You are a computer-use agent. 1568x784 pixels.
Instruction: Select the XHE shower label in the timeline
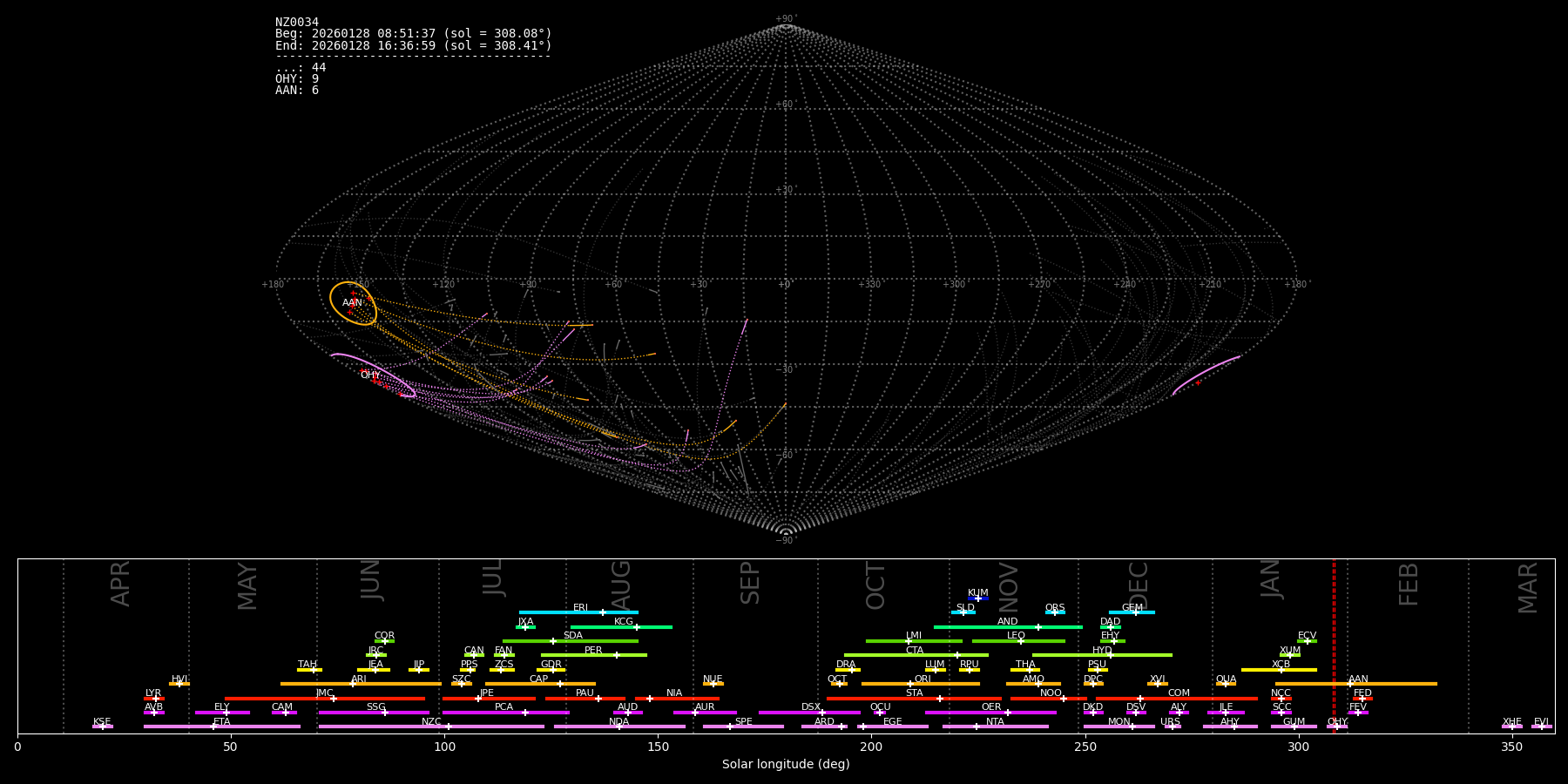(x=1512, y=722)
